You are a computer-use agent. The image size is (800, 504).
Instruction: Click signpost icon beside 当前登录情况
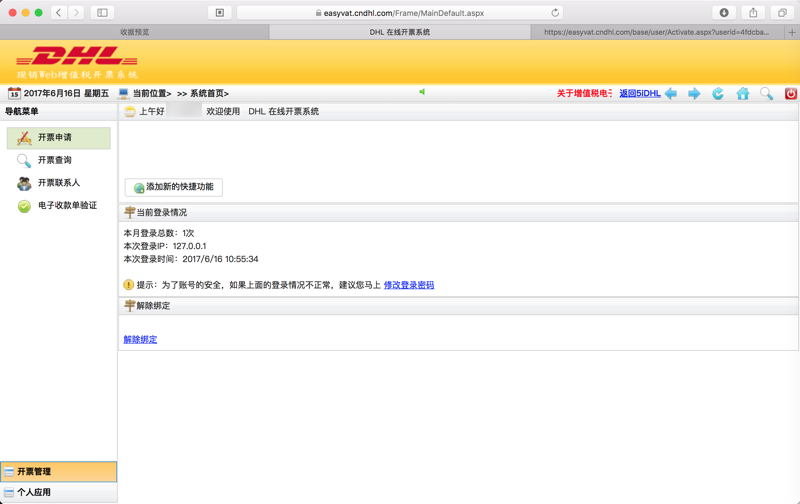(x=130, y=212)
